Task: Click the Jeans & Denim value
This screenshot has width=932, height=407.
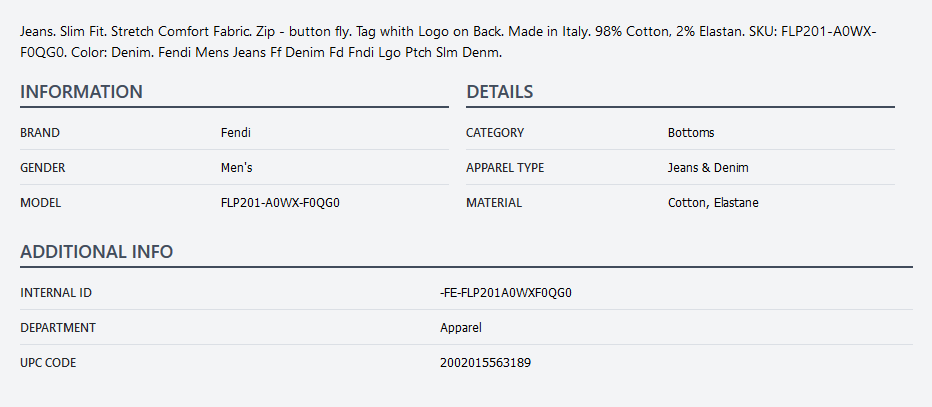Action: click(x=708, y=167)
